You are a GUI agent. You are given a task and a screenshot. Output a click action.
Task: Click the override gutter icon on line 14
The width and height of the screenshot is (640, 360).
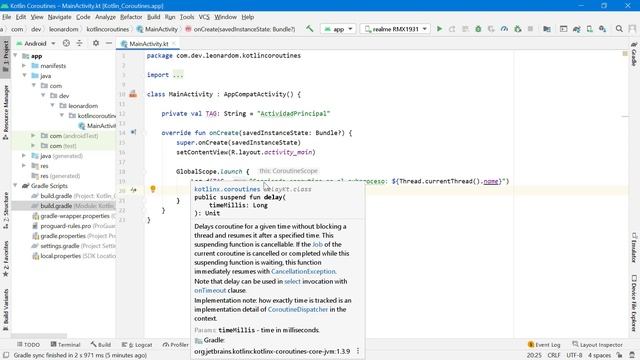click(133, 132)
